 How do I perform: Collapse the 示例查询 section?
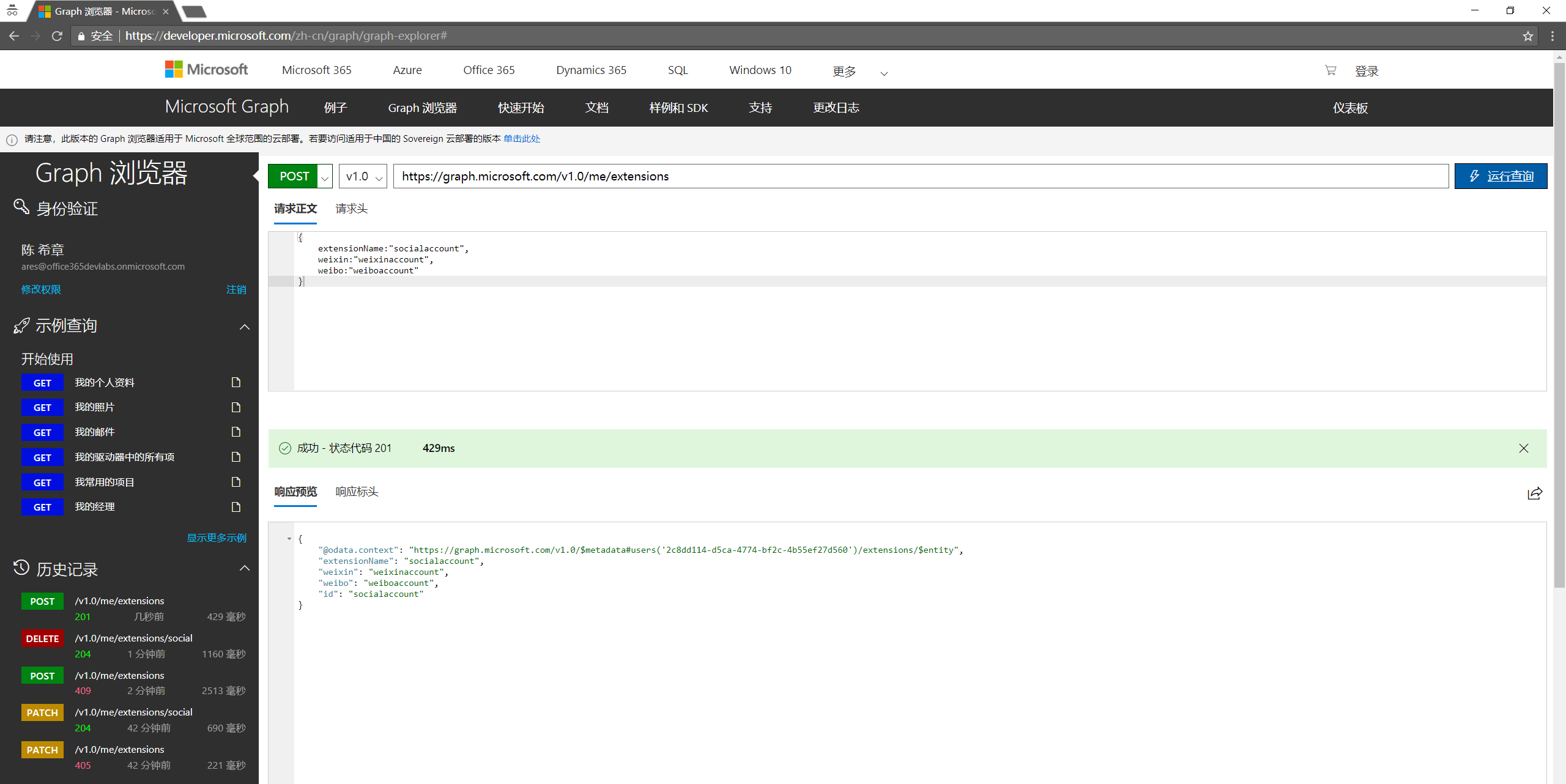tap(245, 327)
